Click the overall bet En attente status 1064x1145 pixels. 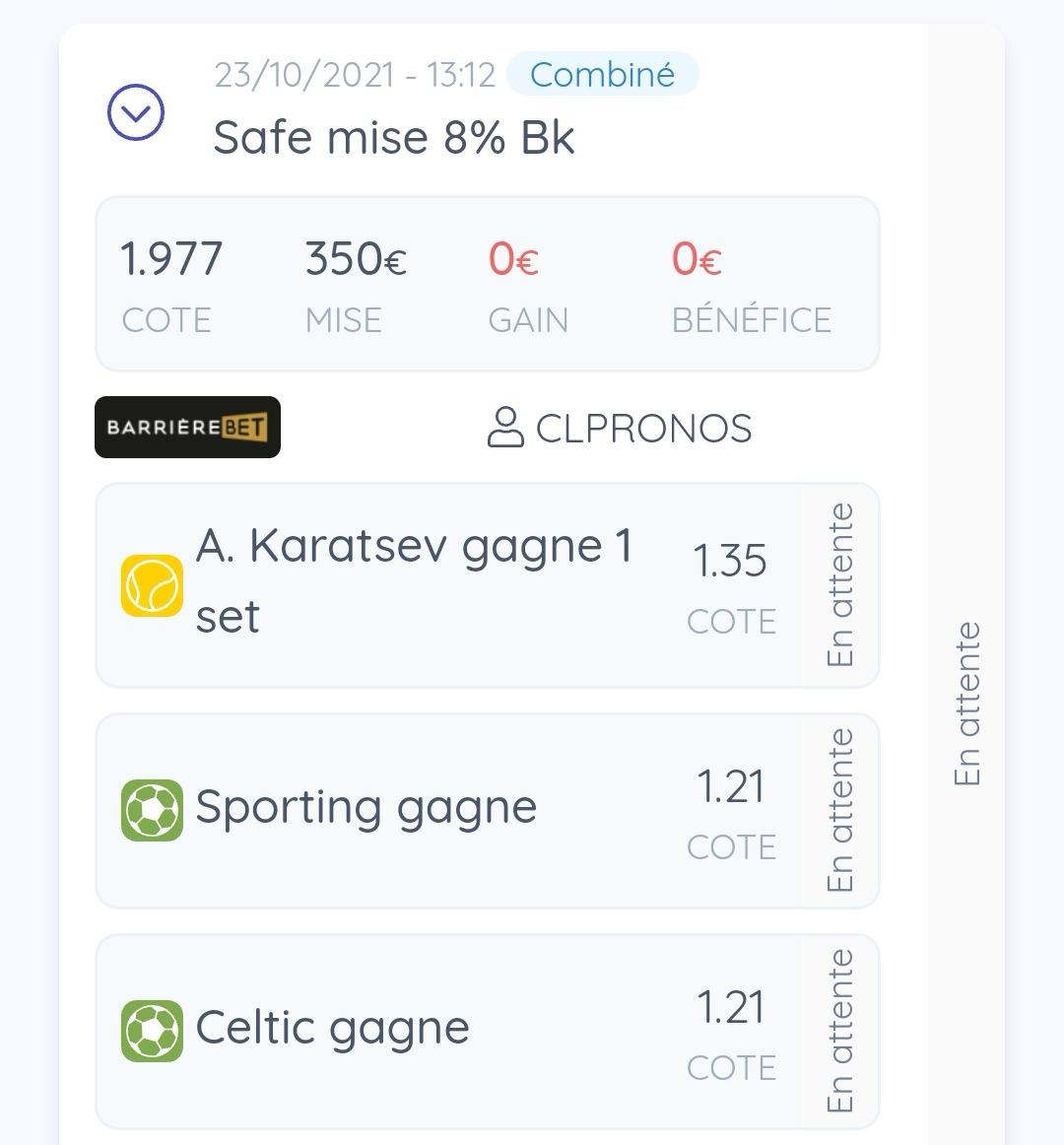click(x=967, y=704)
